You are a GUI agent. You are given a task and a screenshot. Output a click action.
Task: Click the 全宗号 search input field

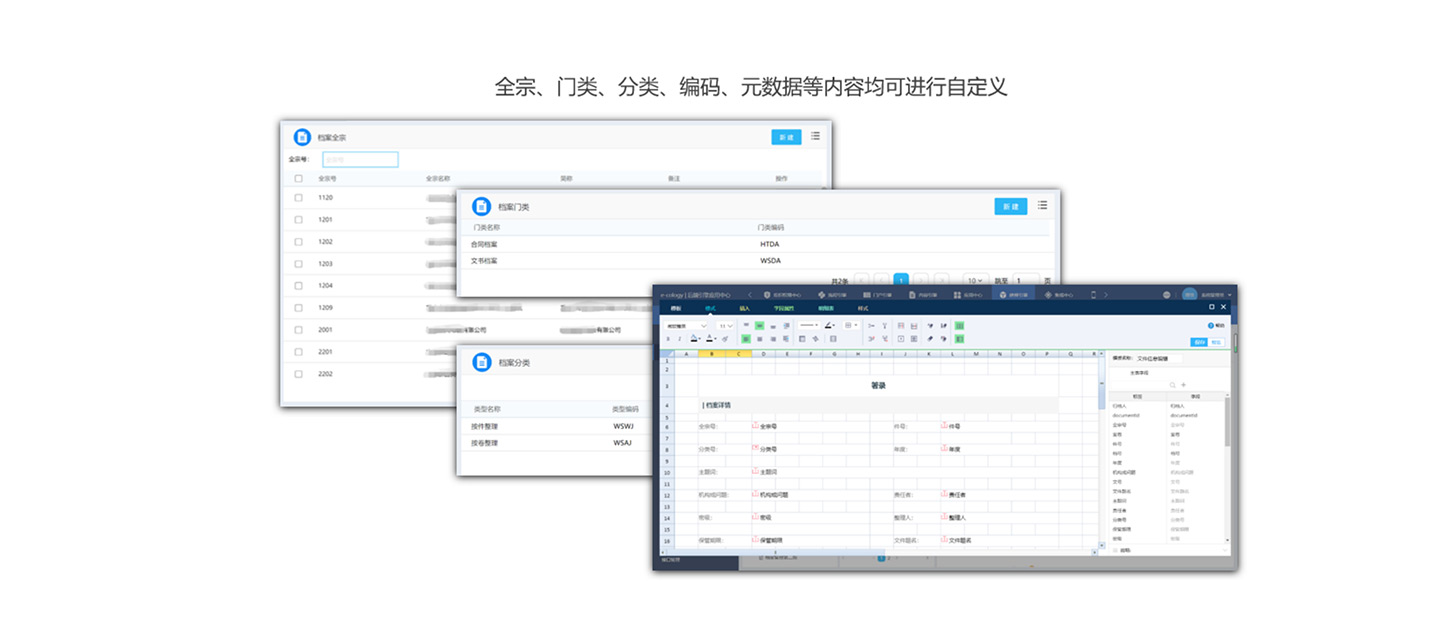(x=360, y=159)
